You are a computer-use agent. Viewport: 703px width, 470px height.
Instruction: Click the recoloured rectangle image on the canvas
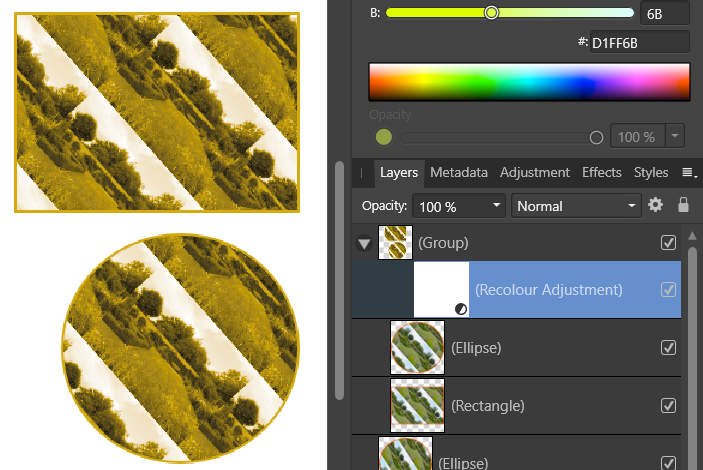(157, 112)
